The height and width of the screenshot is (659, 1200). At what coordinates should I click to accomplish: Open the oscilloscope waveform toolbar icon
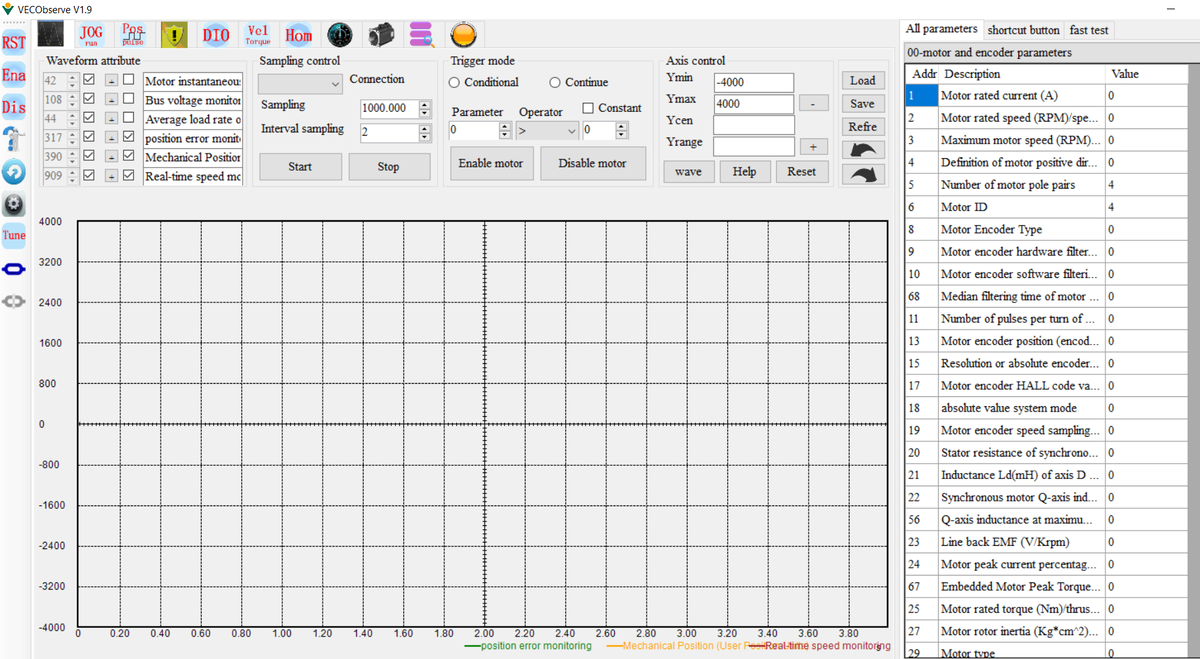pyautogui.click(x=50, y=35)
